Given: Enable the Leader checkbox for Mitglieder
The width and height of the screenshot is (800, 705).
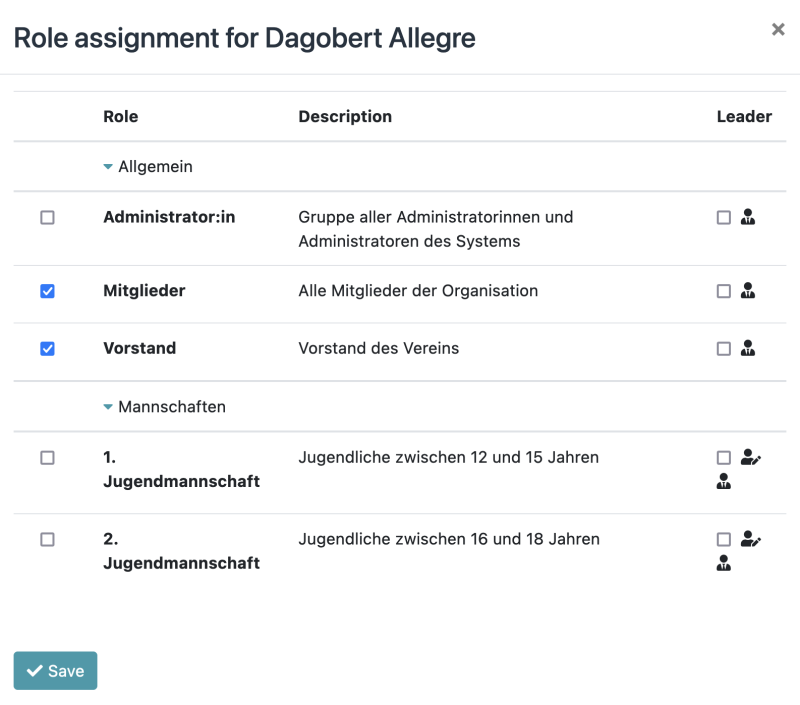Looking at the screenshot, I should click(723, 291).
